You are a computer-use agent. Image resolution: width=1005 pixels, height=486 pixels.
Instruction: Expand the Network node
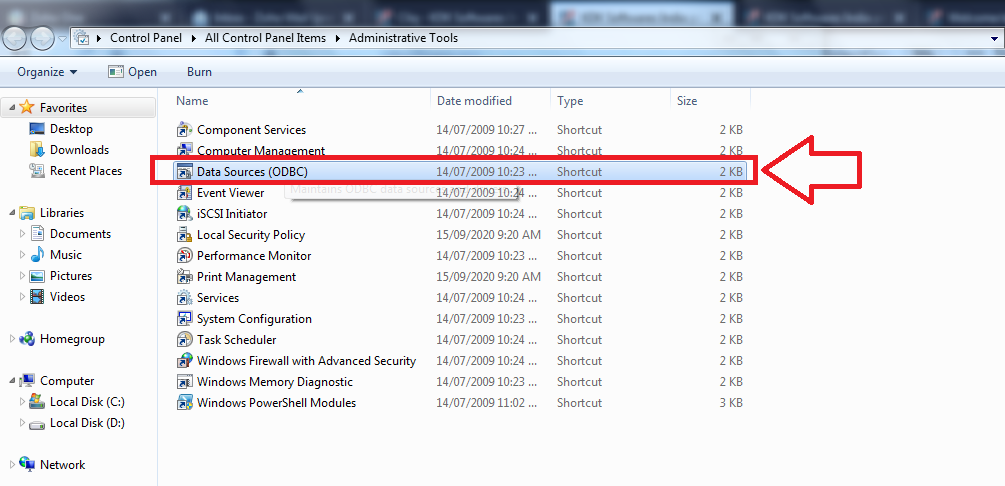[x=12, y=465]
